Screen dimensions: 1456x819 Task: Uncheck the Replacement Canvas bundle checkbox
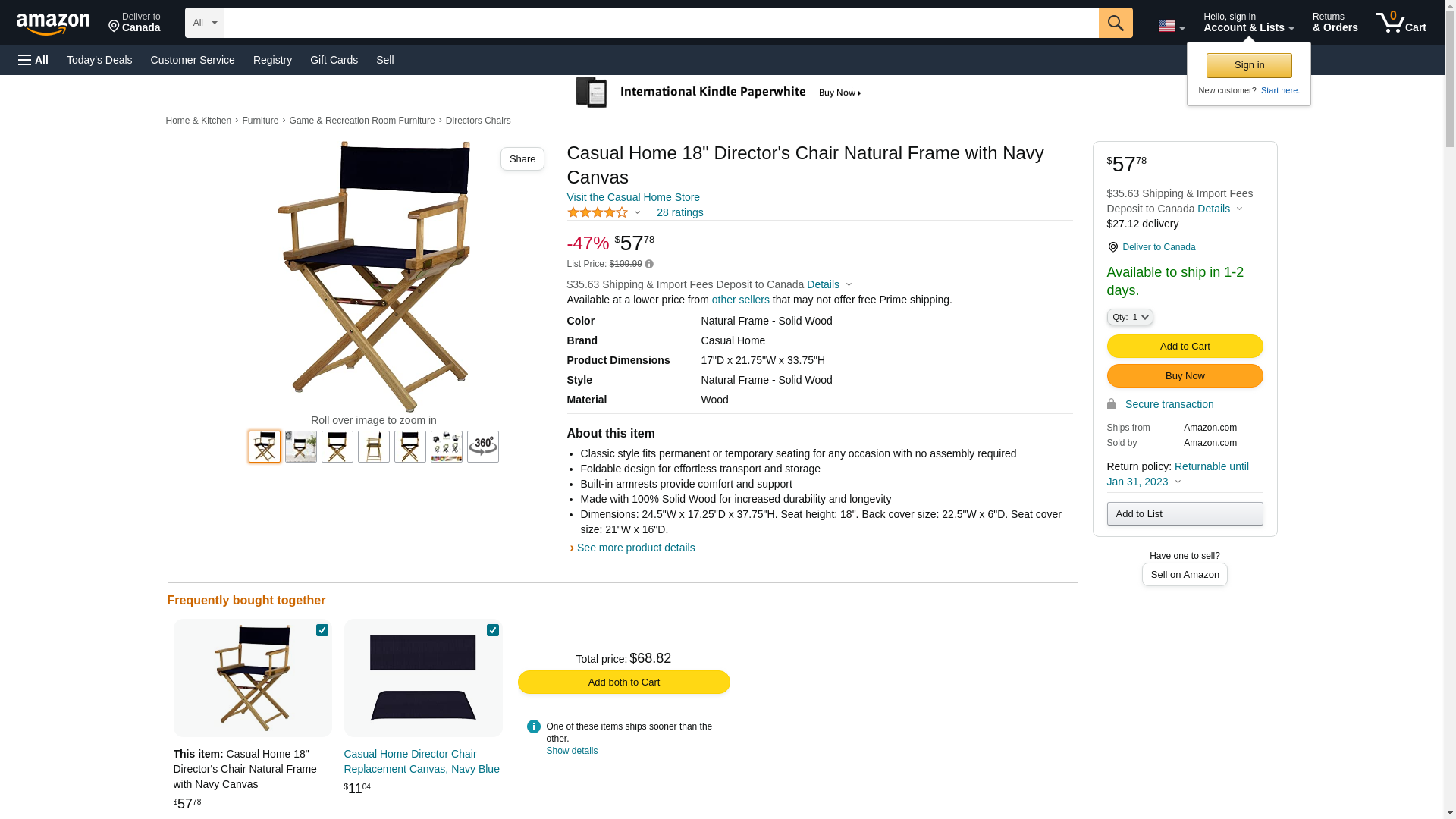(x=493, y=630)
